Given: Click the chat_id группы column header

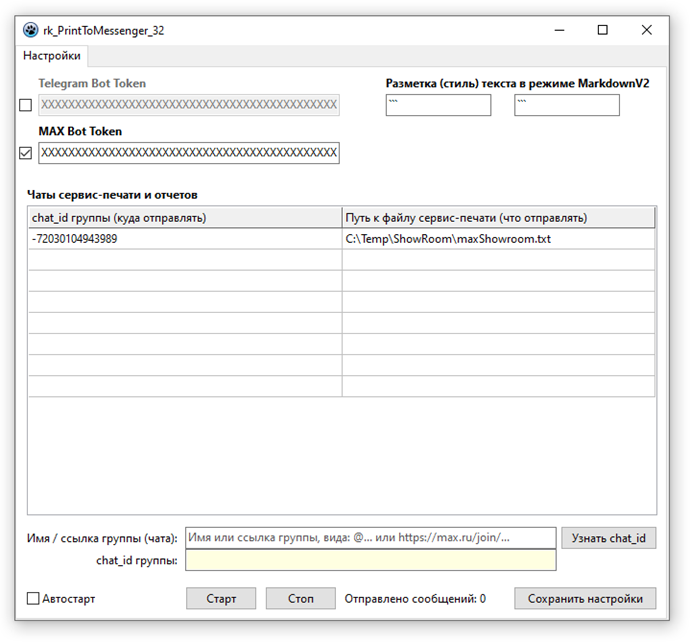Looking at the screenshot, I should 184,217.
